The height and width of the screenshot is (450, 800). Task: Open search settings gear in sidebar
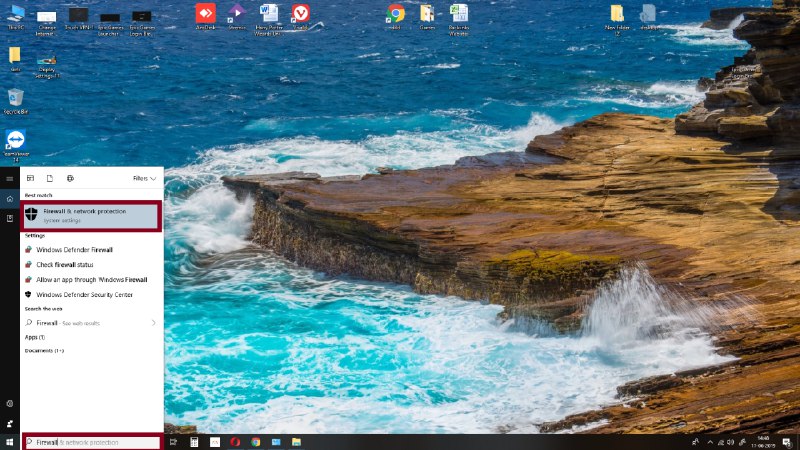(9, 403)
